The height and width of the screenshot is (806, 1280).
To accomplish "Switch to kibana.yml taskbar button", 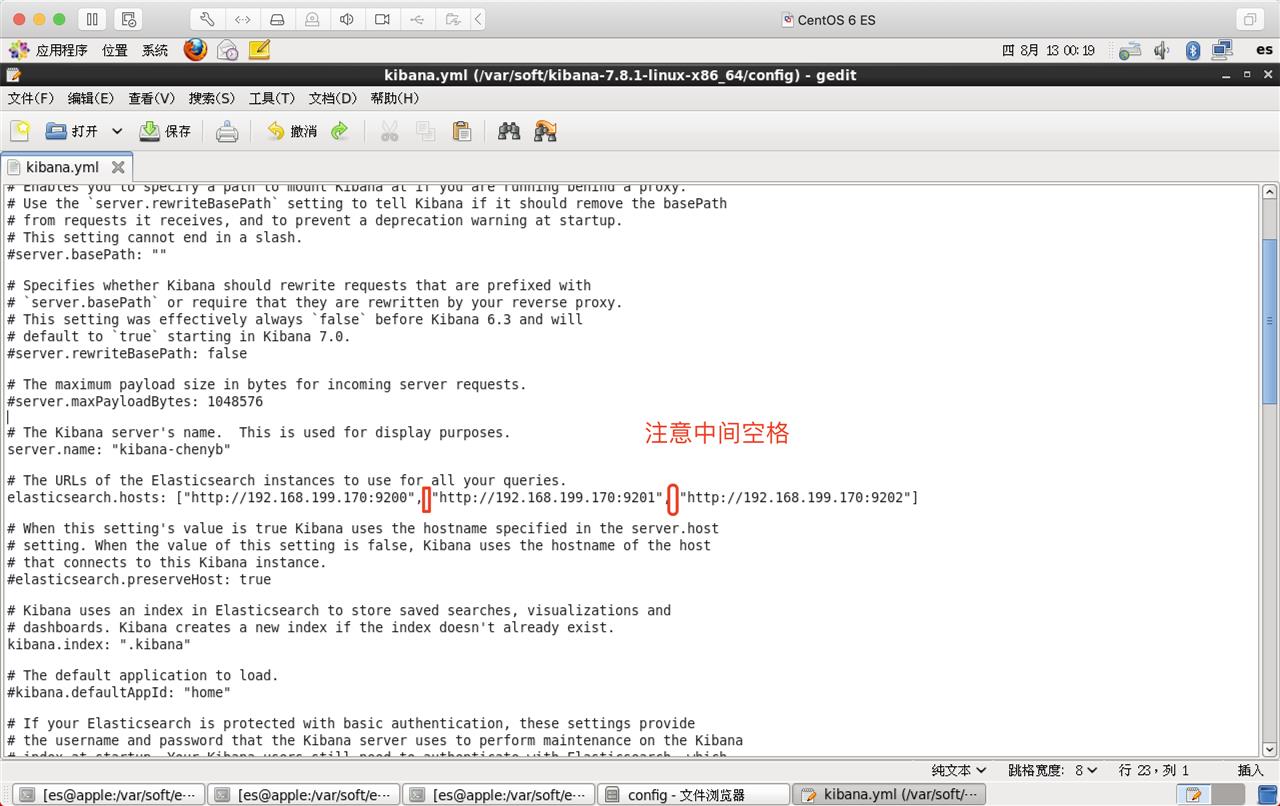I will 887,794.
